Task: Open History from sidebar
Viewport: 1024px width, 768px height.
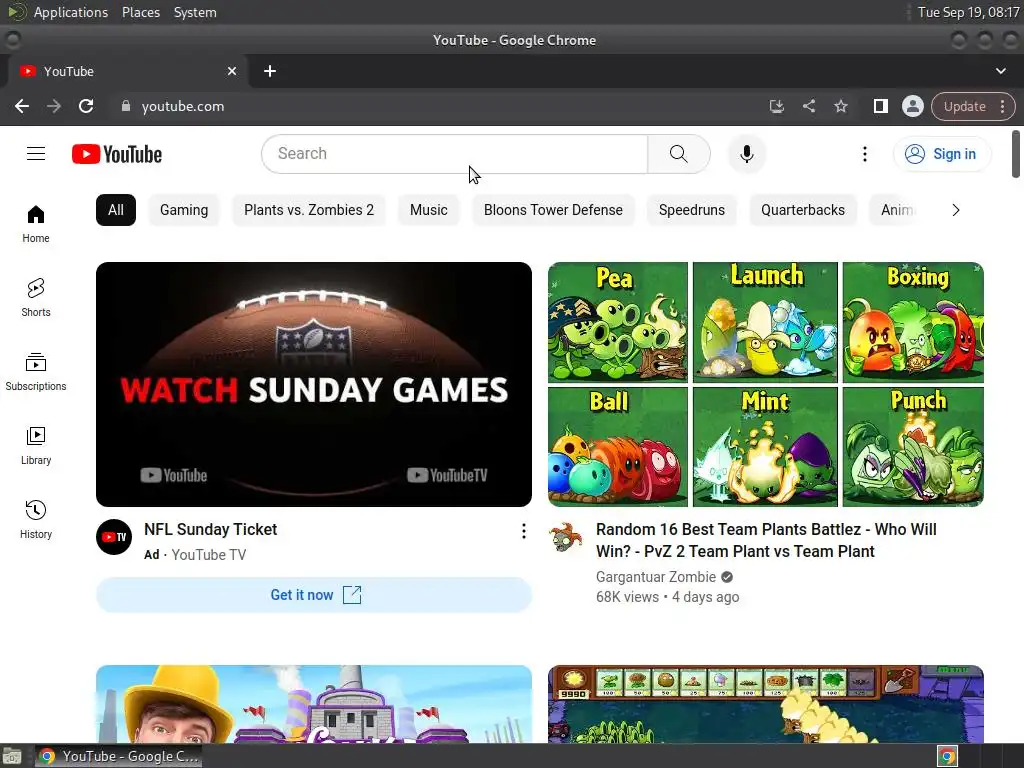Action: (x=36, y=519)
